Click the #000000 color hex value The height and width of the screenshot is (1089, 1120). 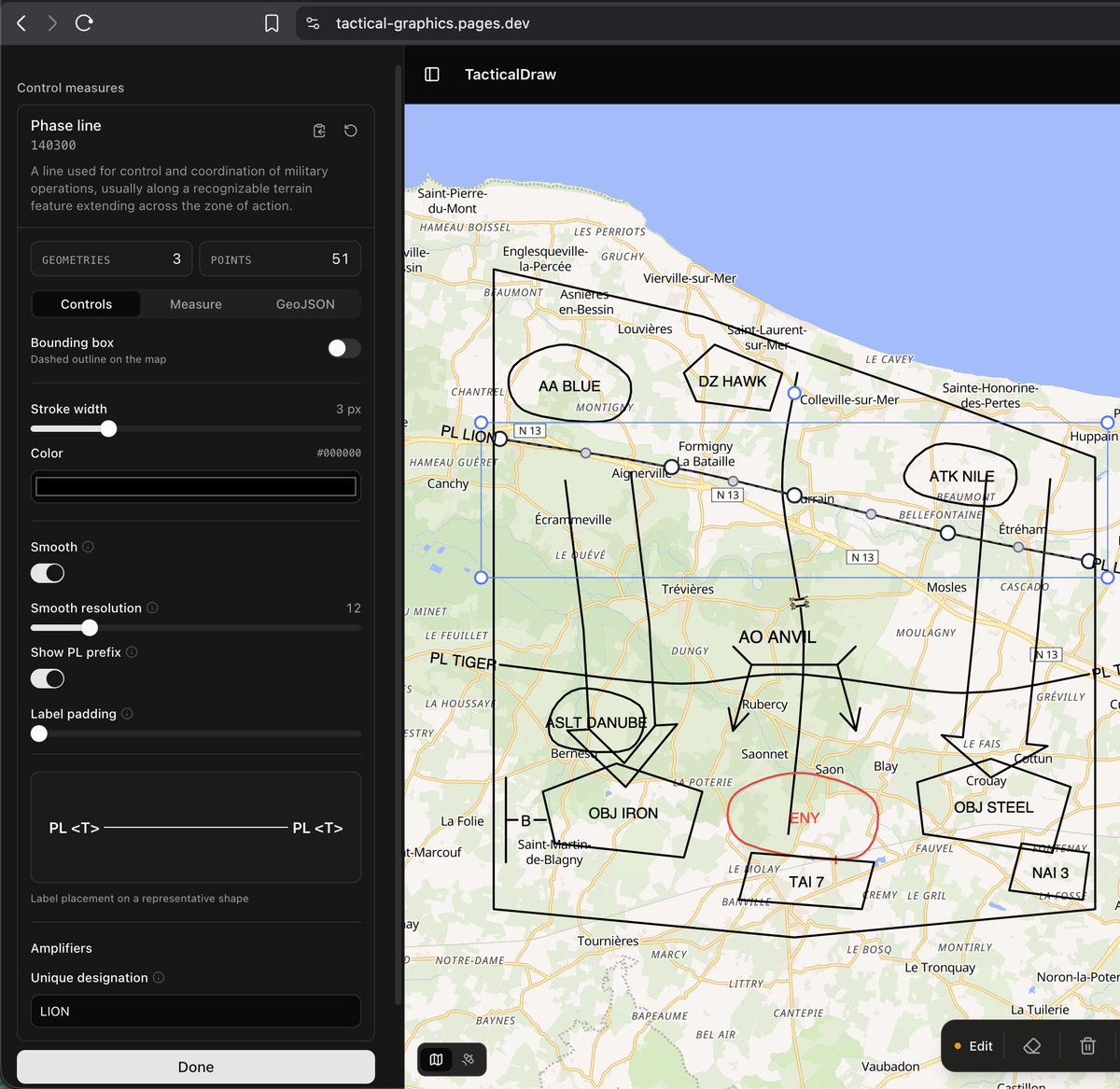click(339, 454)
